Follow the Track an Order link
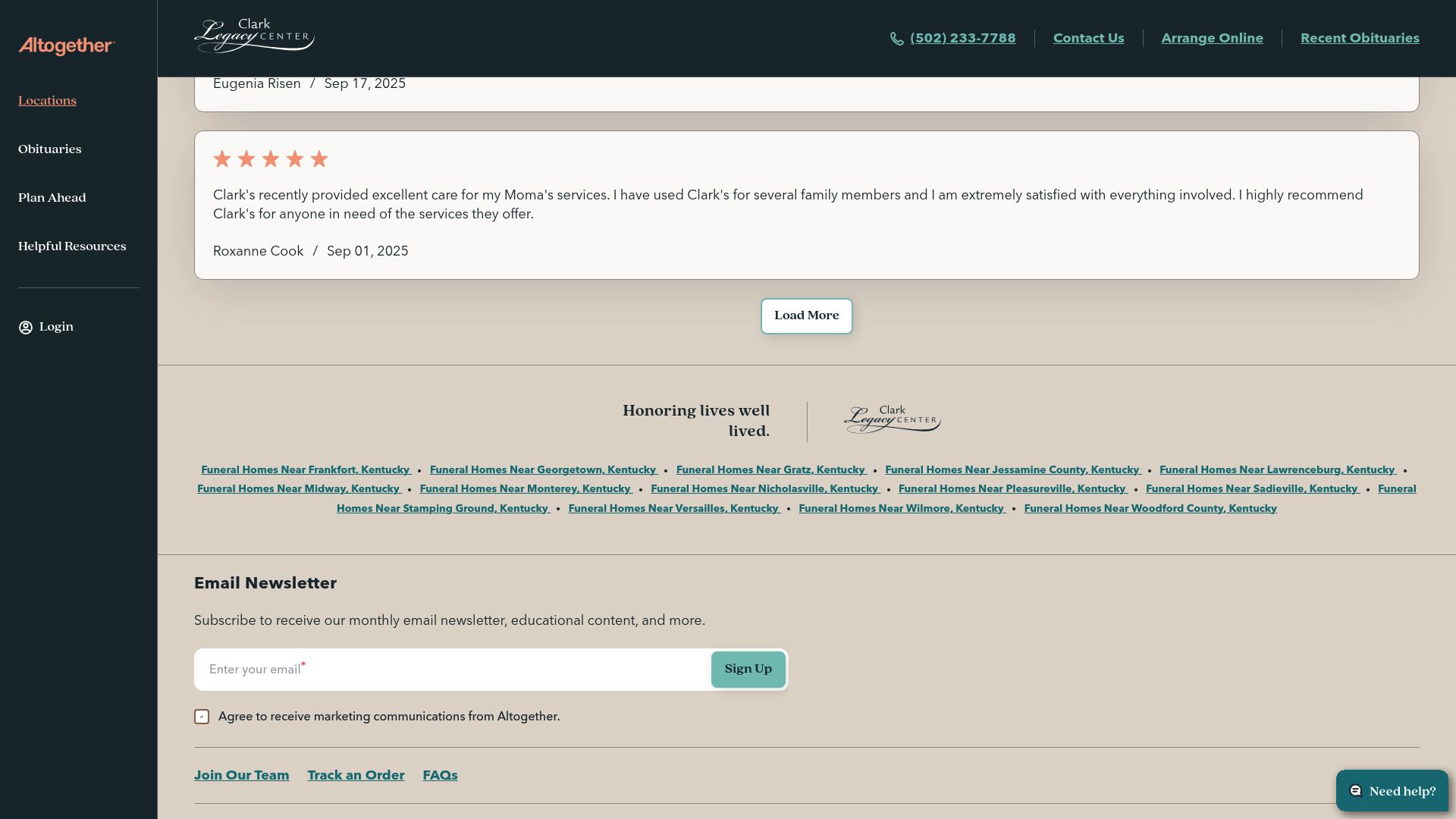1456x819 pixels. [356, 776]
